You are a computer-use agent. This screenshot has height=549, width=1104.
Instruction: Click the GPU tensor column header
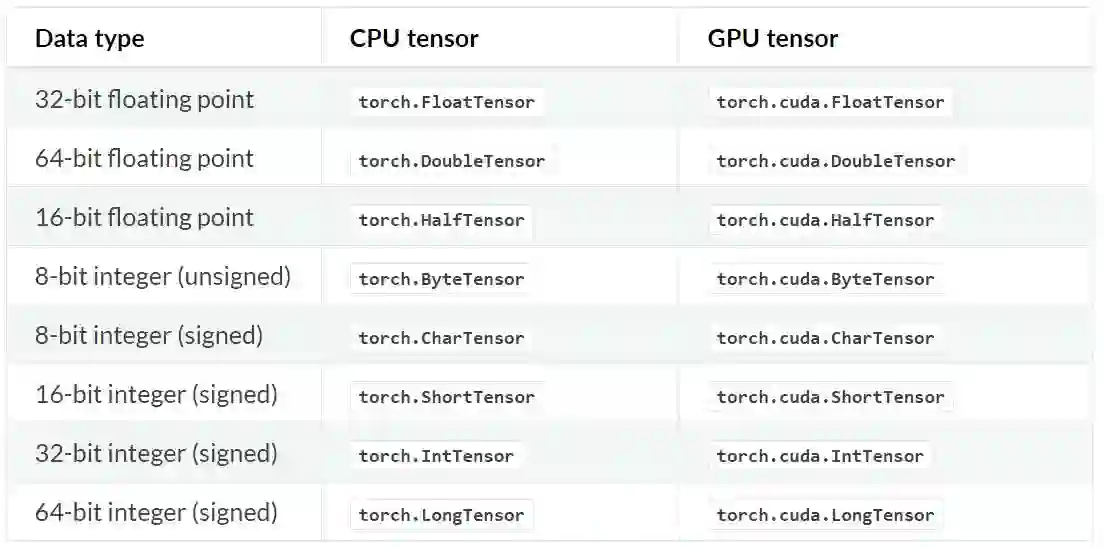tap(773, 39)
